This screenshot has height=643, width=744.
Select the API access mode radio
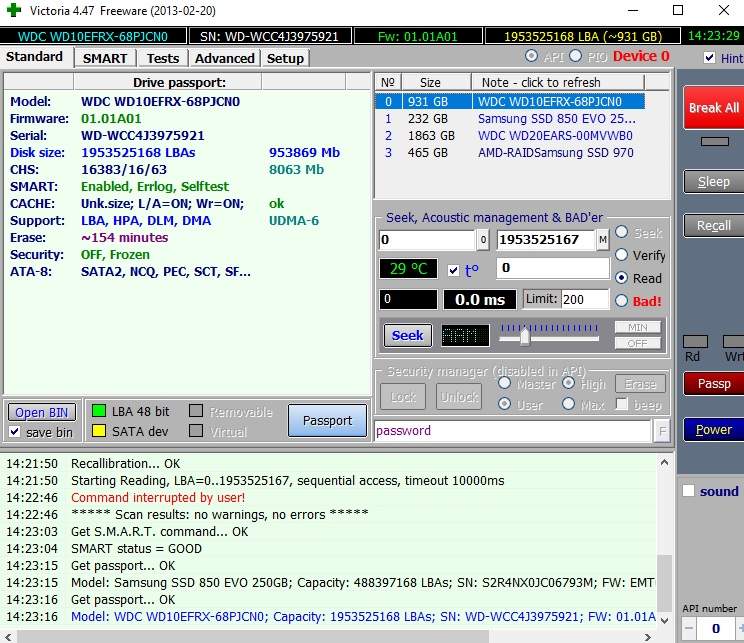click(531, 56)
